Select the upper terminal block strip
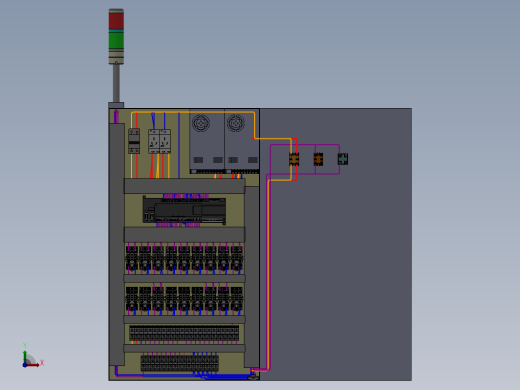This screenshot has height=390, width=520. (x=184, y=333)
